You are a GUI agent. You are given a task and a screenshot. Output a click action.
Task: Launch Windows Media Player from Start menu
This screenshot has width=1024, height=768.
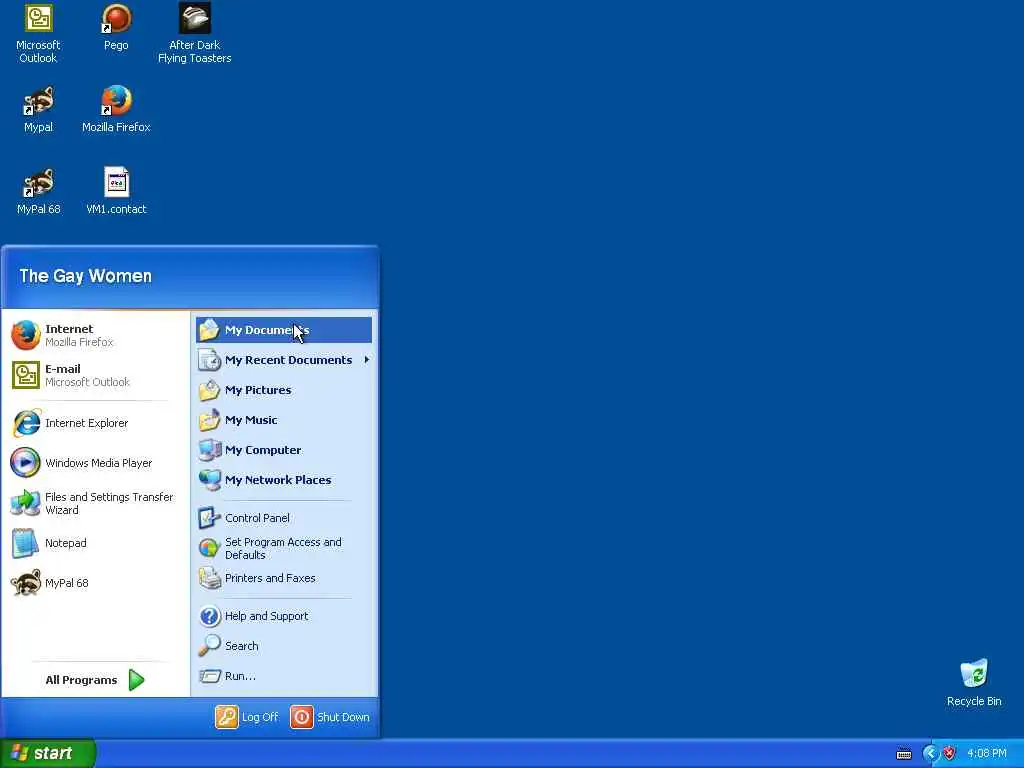pyautogui.click(x=96, y=463)
